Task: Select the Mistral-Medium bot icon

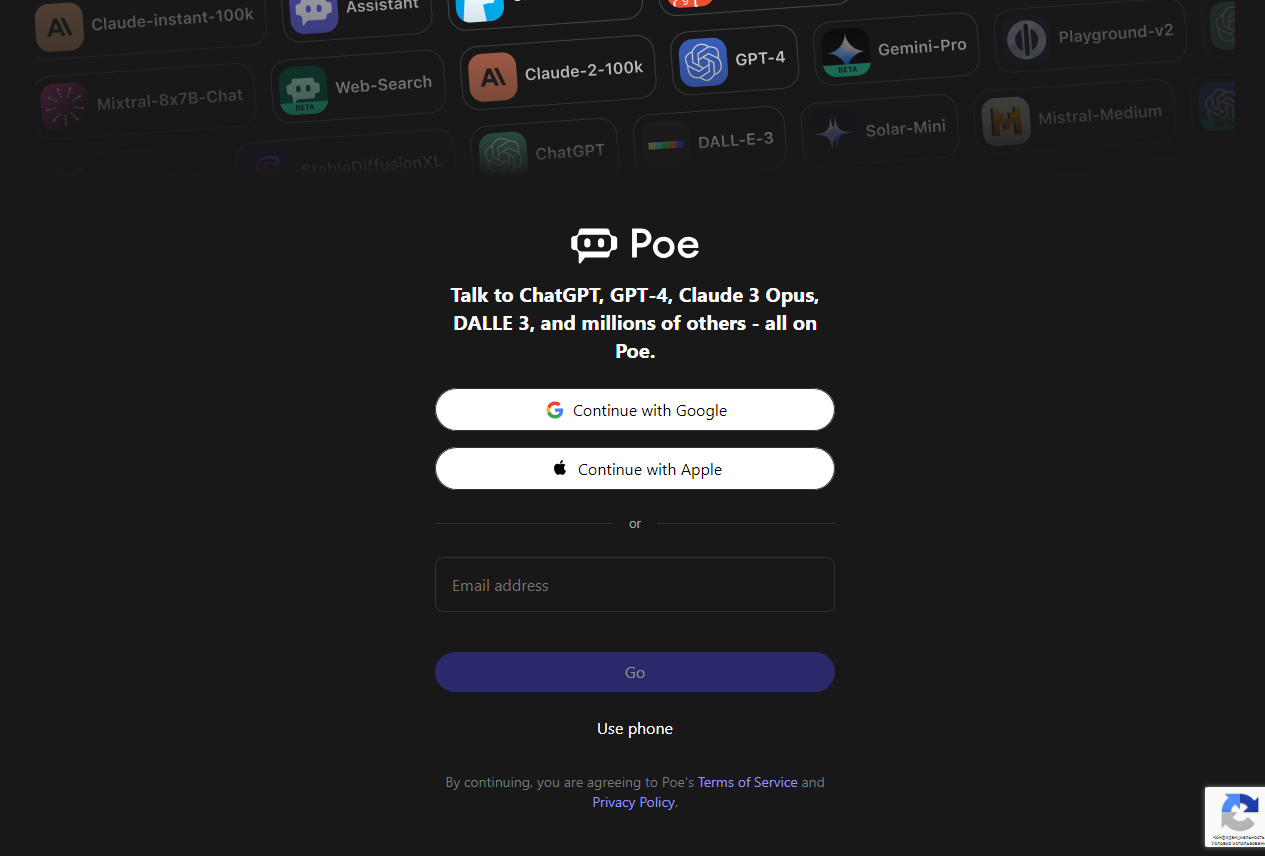Action: point(1006,122)
